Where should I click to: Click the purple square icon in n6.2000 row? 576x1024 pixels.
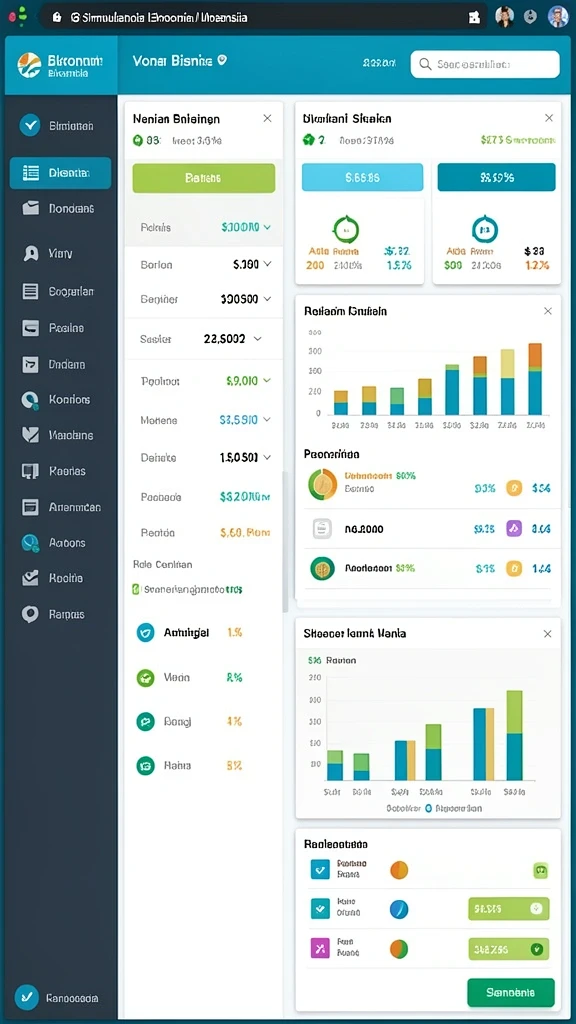pos(514,528)
